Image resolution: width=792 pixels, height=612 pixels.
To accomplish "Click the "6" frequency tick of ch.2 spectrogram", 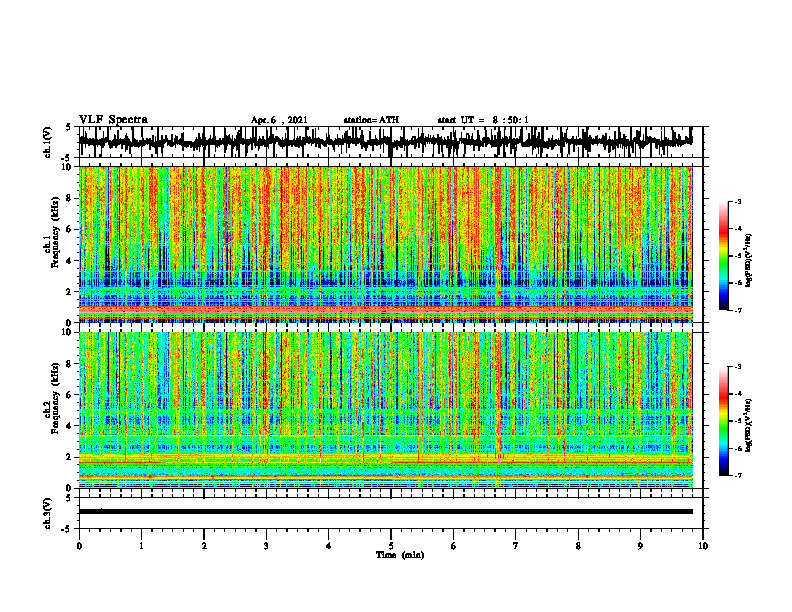I will [70, 395].
